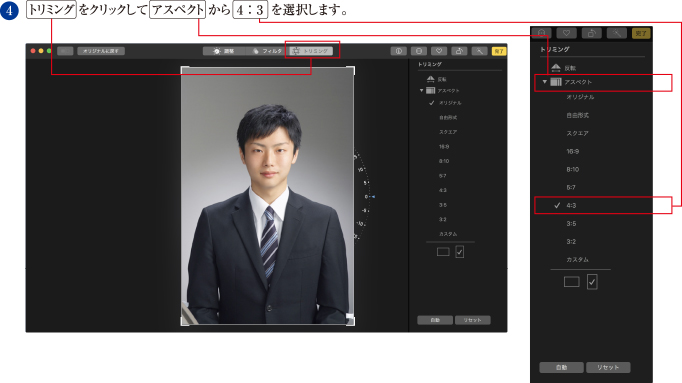This screenshot has height=383, width=682.
Task: Collapse アスペクト triangle in enlarged panel
Action: (545, 82)
